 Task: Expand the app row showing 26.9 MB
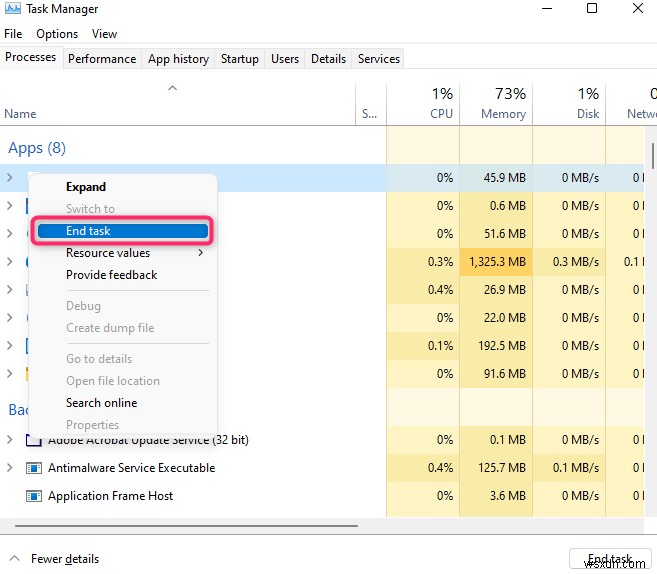pyautogui.click(x=10, y=290)
